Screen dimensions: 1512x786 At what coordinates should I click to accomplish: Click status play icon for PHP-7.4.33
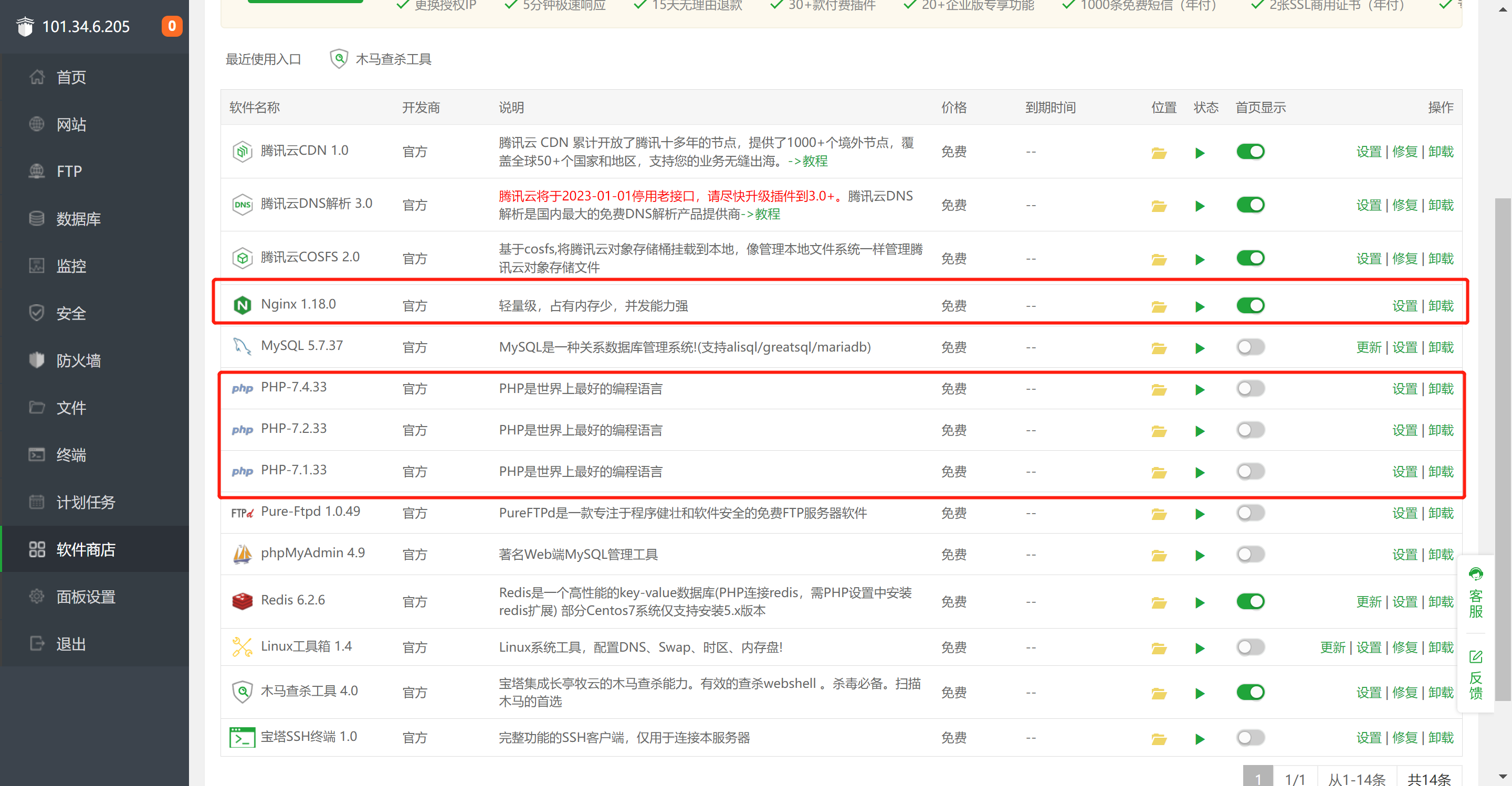coord(1200,389)
